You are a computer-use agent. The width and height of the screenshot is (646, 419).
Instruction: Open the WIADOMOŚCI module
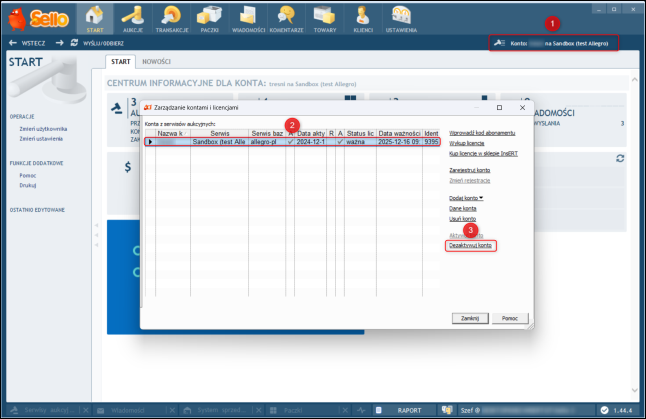tap(248, 19)
